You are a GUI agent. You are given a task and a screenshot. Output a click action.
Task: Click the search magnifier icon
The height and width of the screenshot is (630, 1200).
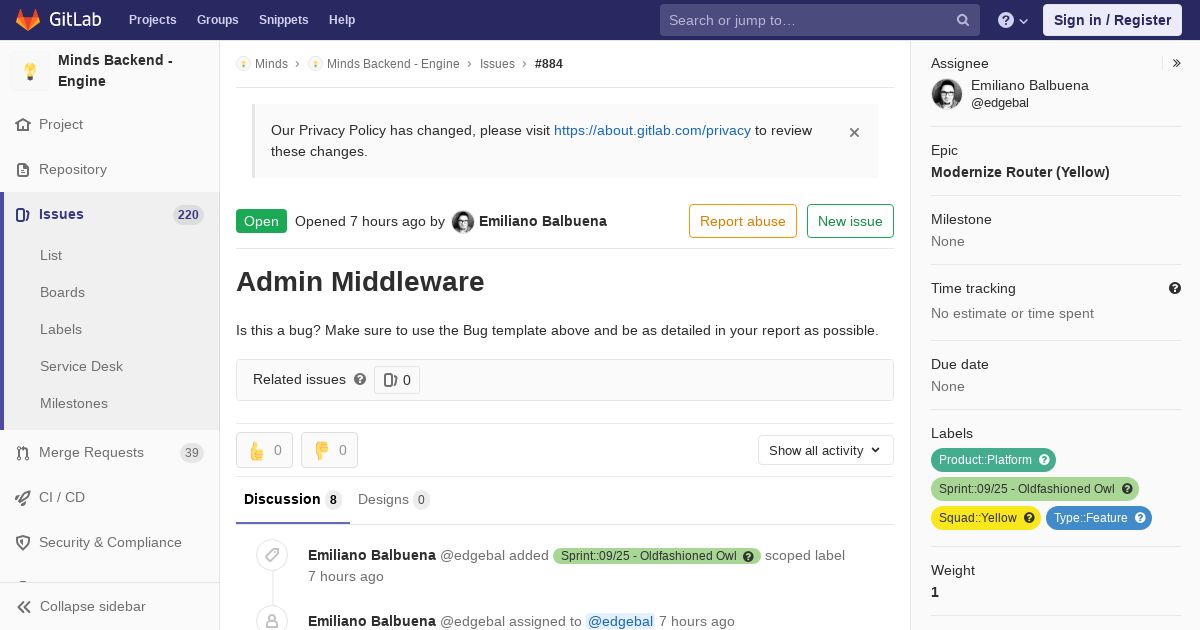[963, 20]
